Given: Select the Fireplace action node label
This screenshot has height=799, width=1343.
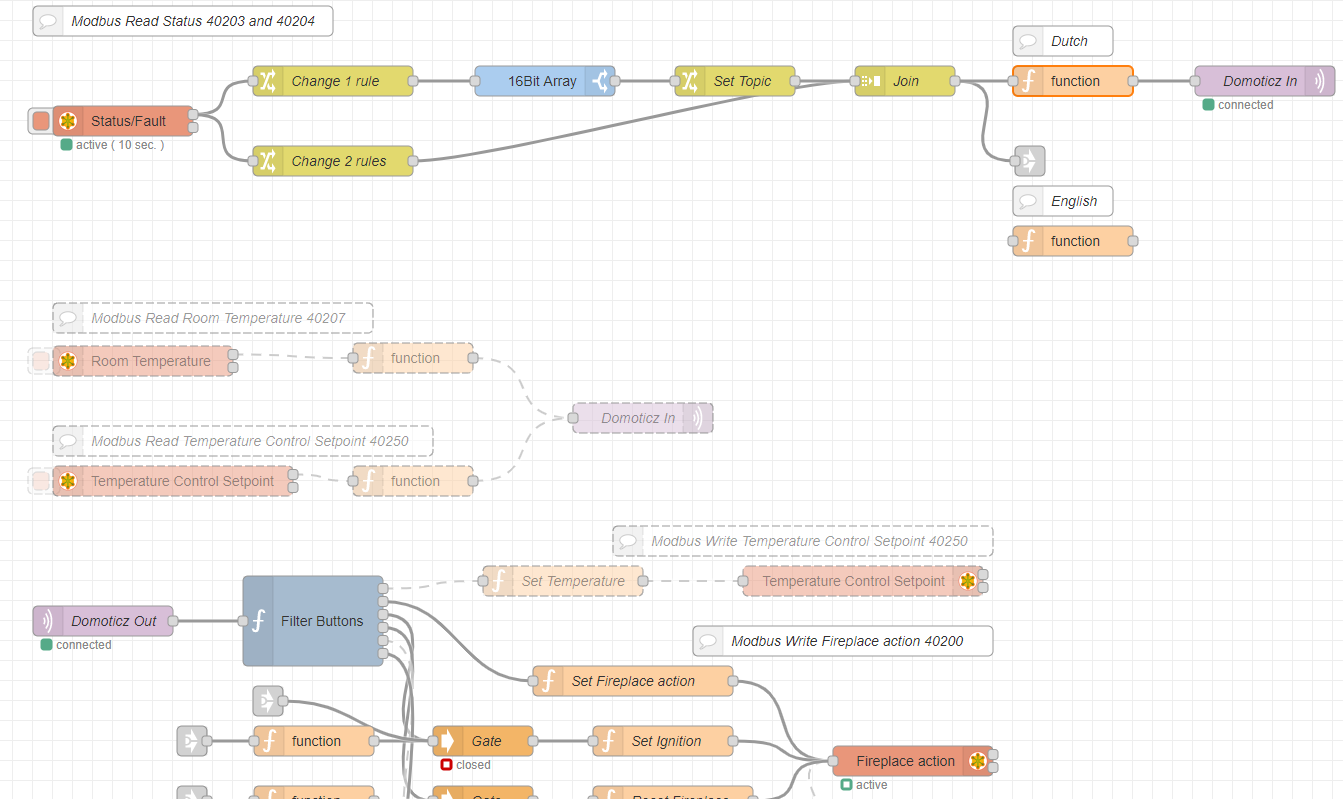Looking at the screenshot, I should (906, 761).
